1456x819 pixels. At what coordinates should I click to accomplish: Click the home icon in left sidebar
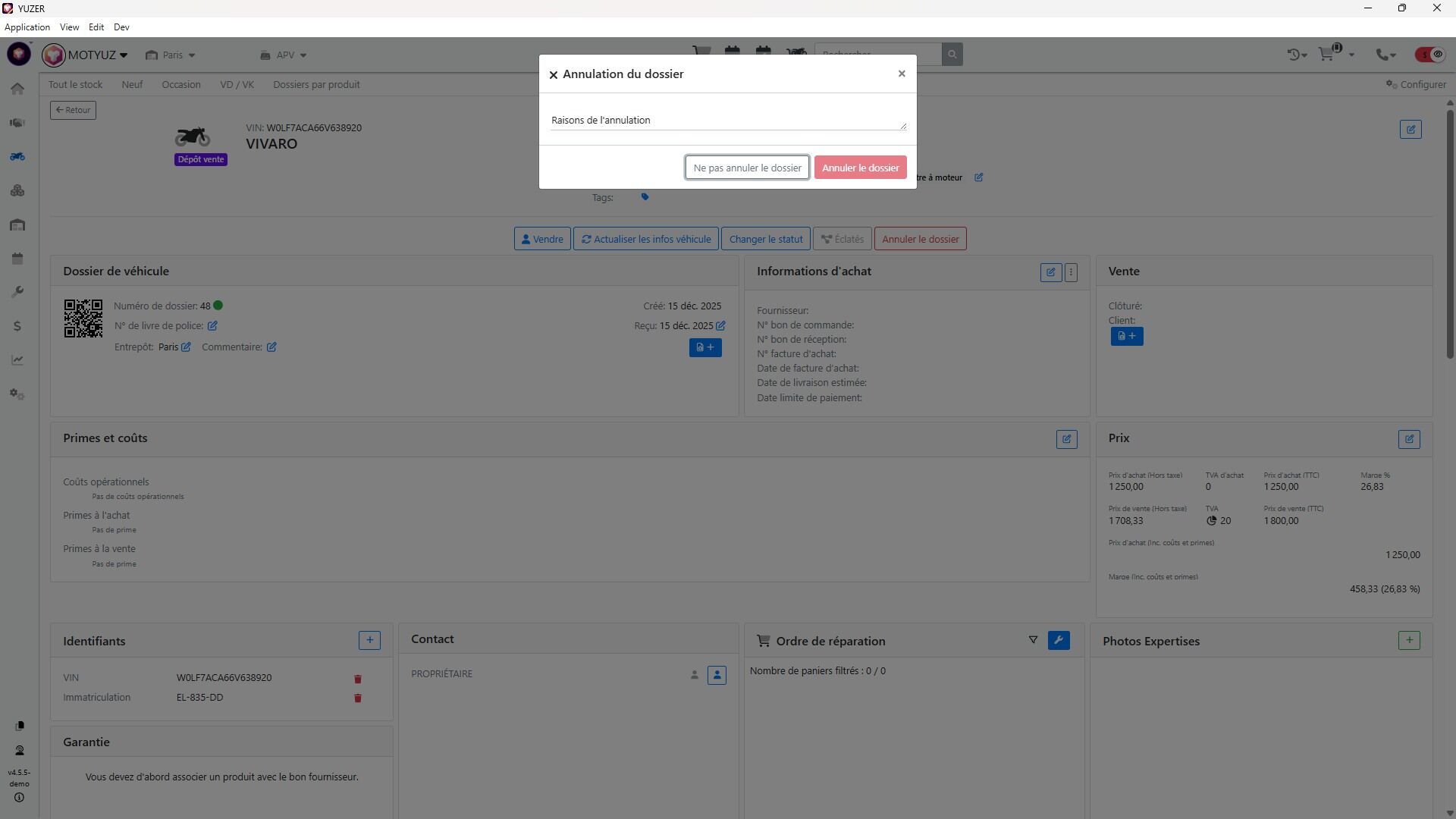[x=17, y=89]
